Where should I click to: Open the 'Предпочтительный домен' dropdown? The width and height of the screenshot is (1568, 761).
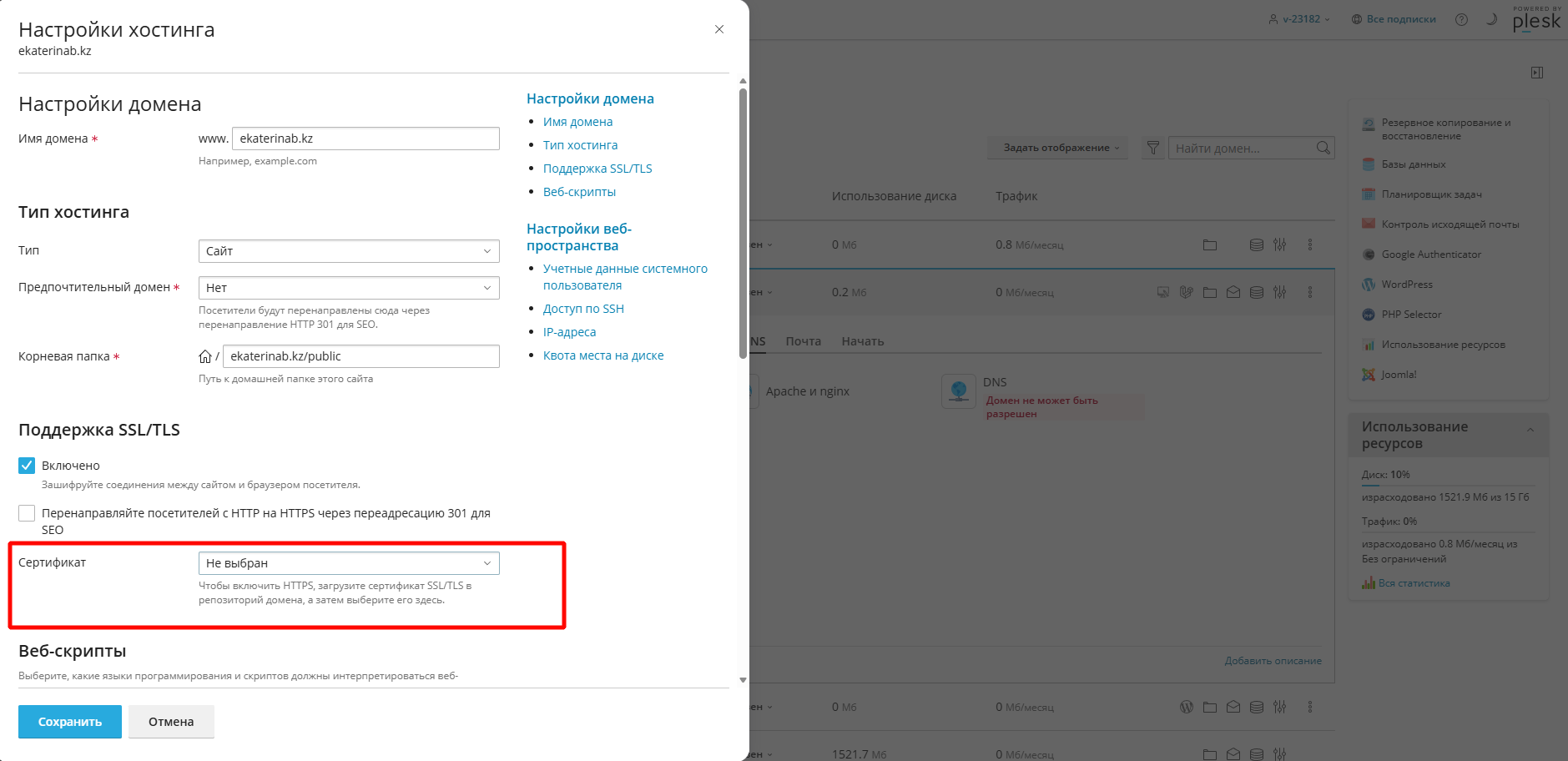click(349, 288)
